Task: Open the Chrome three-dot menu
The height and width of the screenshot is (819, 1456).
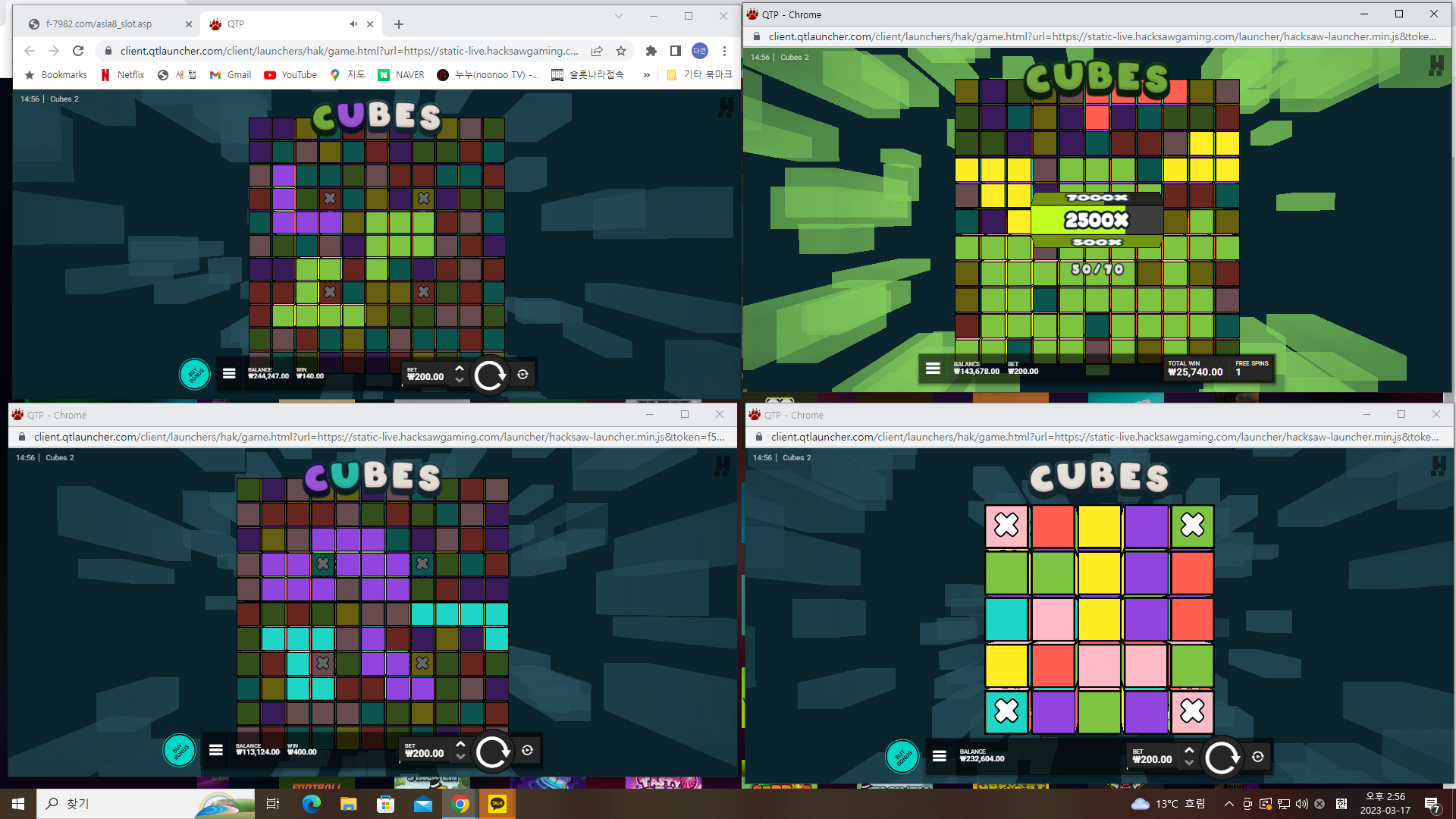Action: coord(724,51)
